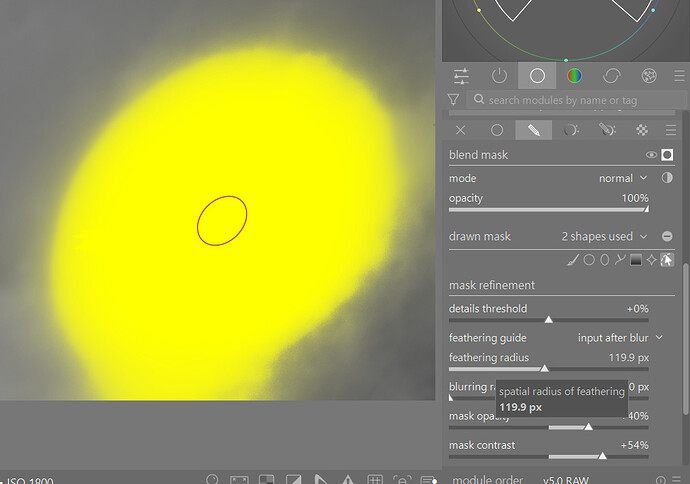Open module order presets menu icon
This screenshot has height=484, width=690.
[x=677, y=479]
